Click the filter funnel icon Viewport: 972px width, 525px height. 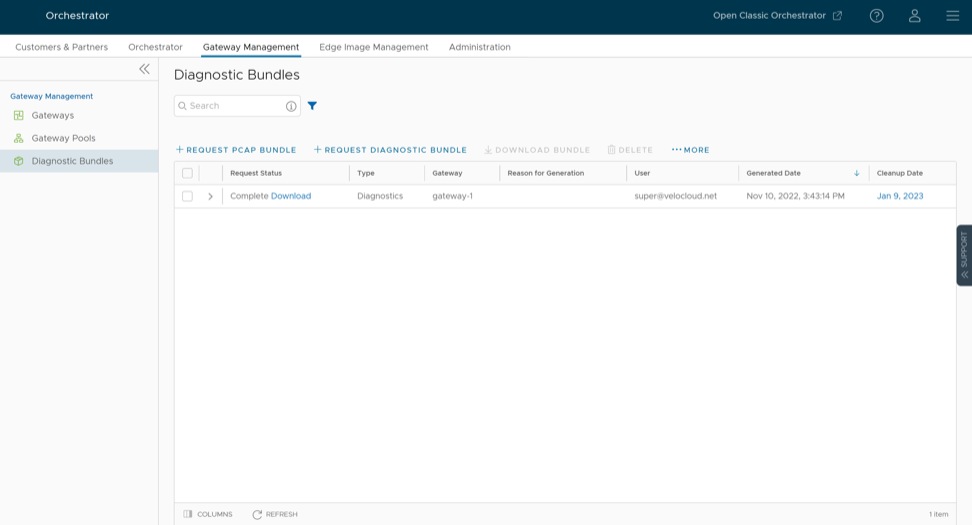coord(312,106)
